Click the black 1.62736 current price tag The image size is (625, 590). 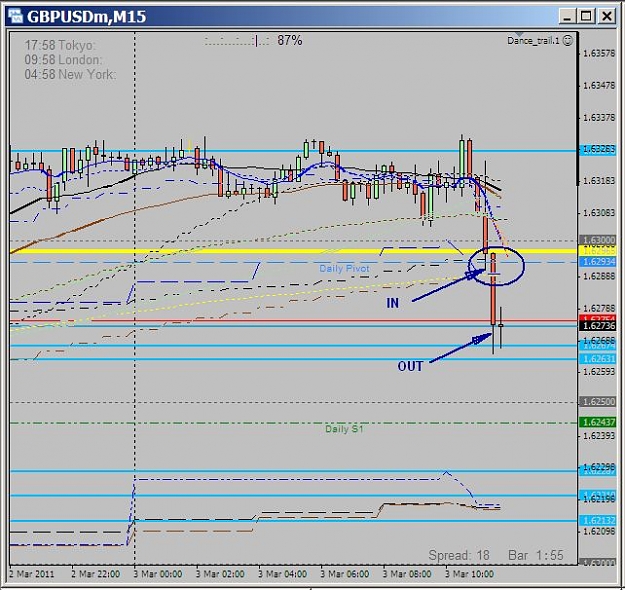pyautogui.click(x=597, y=326)
